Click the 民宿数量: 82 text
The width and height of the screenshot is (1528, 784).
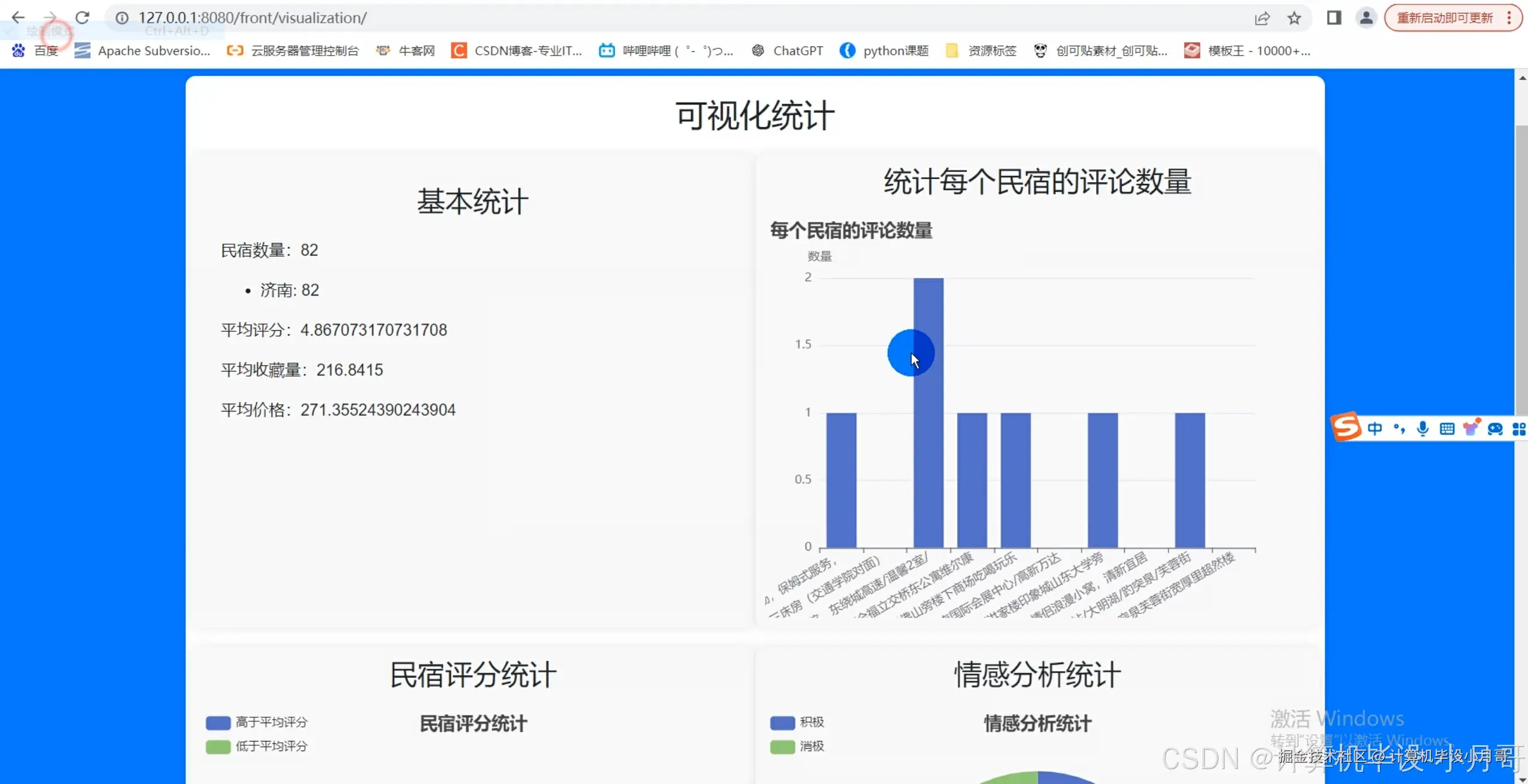pyautogui.click(x=269, y=250)
